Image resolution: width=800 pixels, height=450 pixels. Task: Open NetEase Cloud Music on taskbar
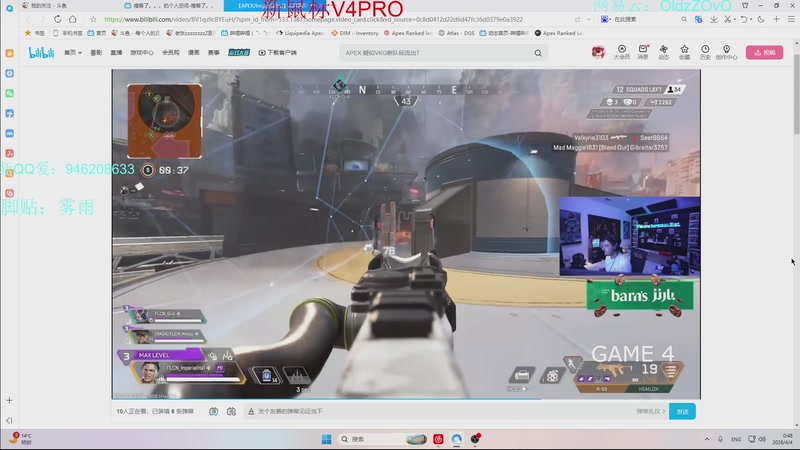(x=438, y=439)
